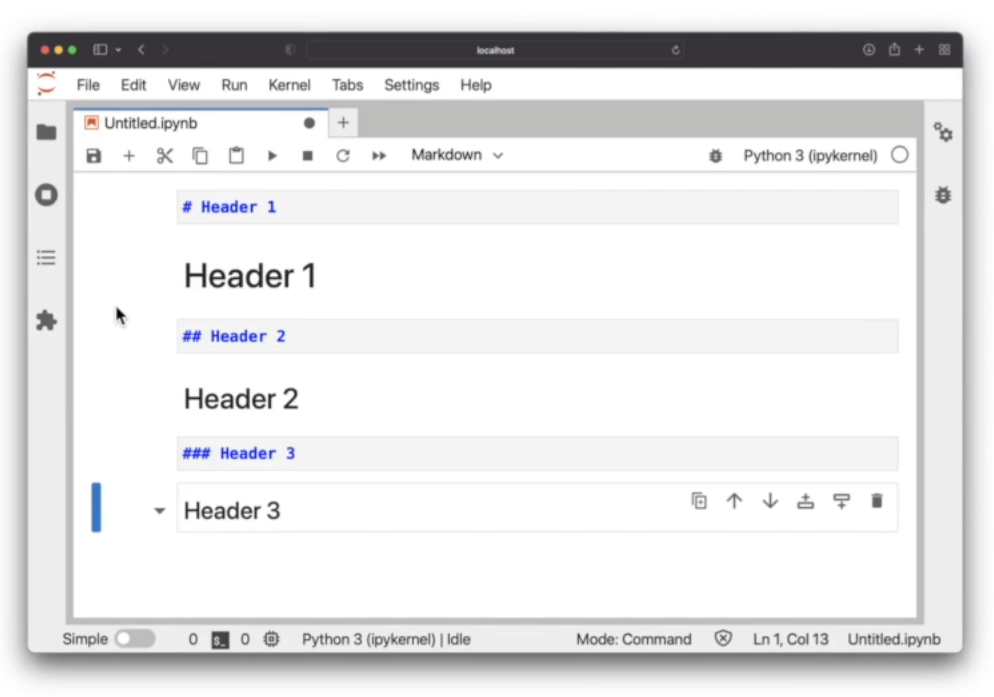The image size is (994, 697).
Task: Run the selected cell
Action: point(272,156)
